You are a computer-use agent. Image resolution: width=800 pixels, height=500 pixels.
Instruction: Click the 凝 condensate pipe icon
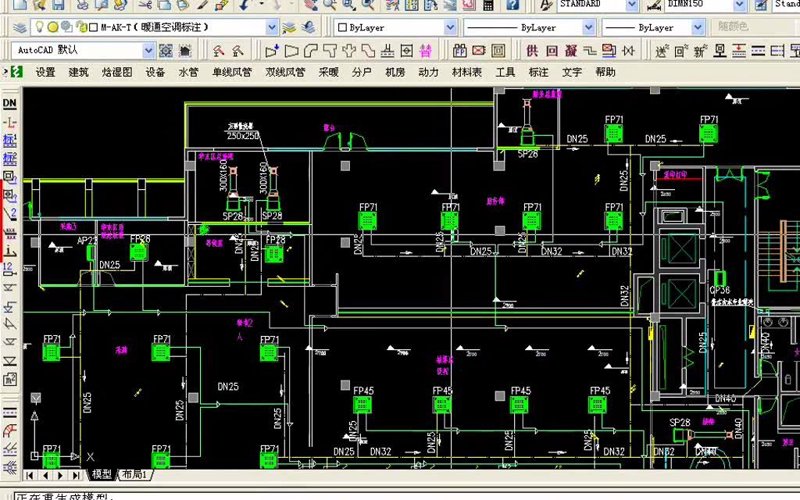click(x=571, y=51)
